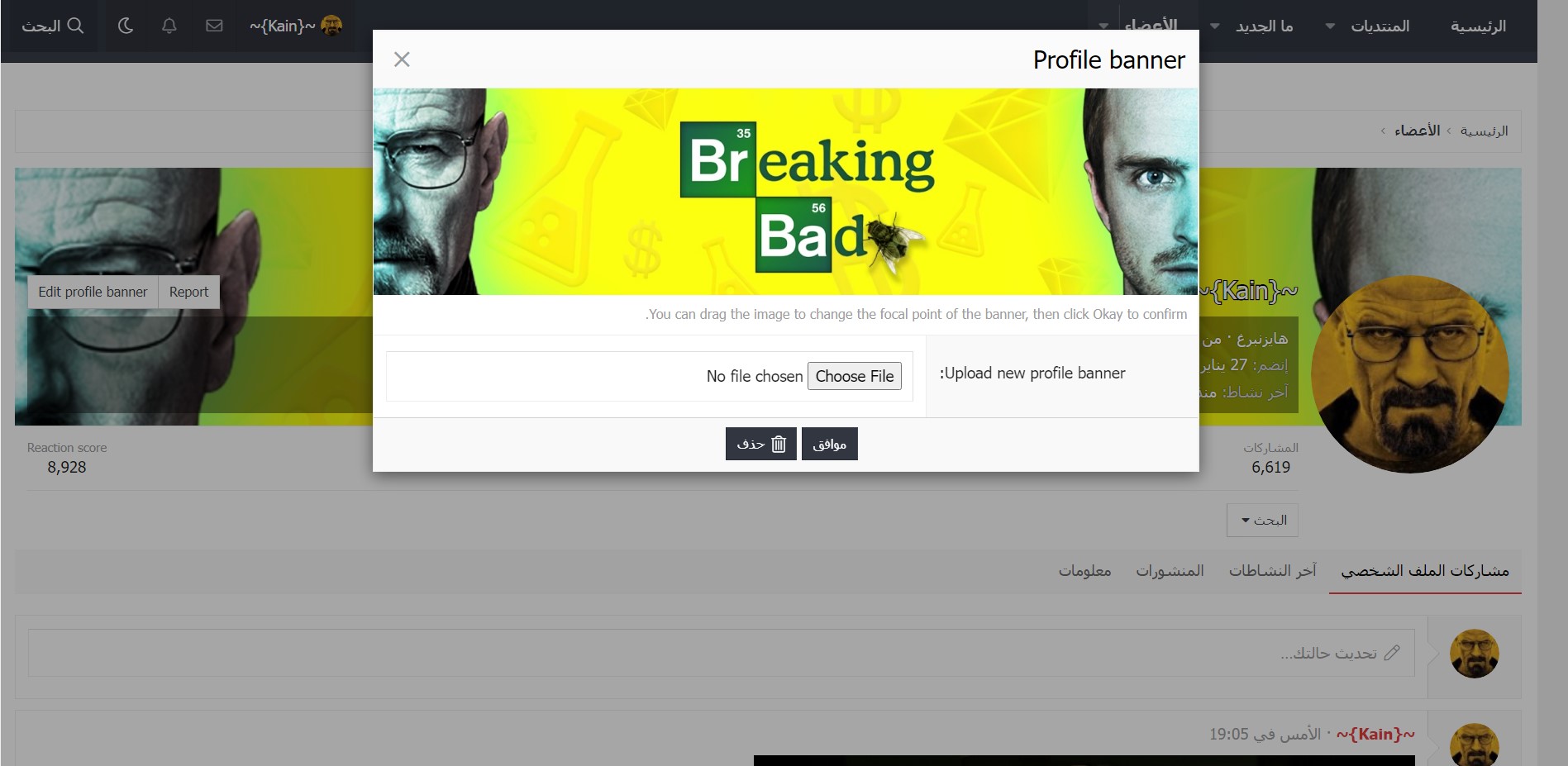Viewport: 1568px width, 766px height.
Task: Focus the status update field تحديث حالتك
Action: point(721,653)
